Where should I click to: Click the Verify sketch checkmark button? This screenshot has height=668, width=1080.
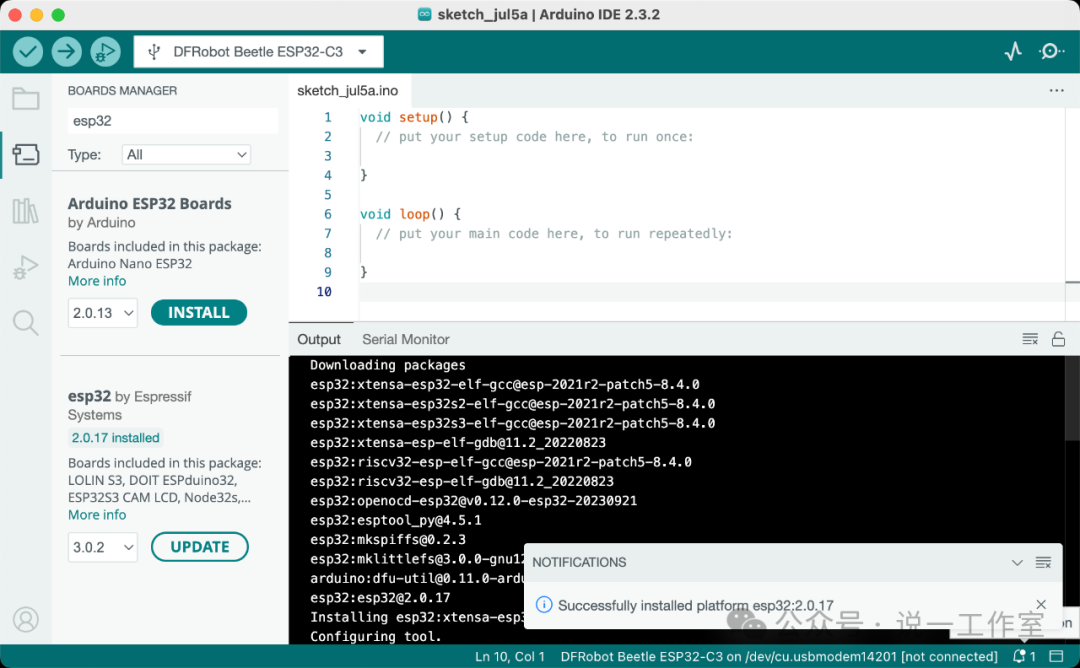tap(28, 52)
